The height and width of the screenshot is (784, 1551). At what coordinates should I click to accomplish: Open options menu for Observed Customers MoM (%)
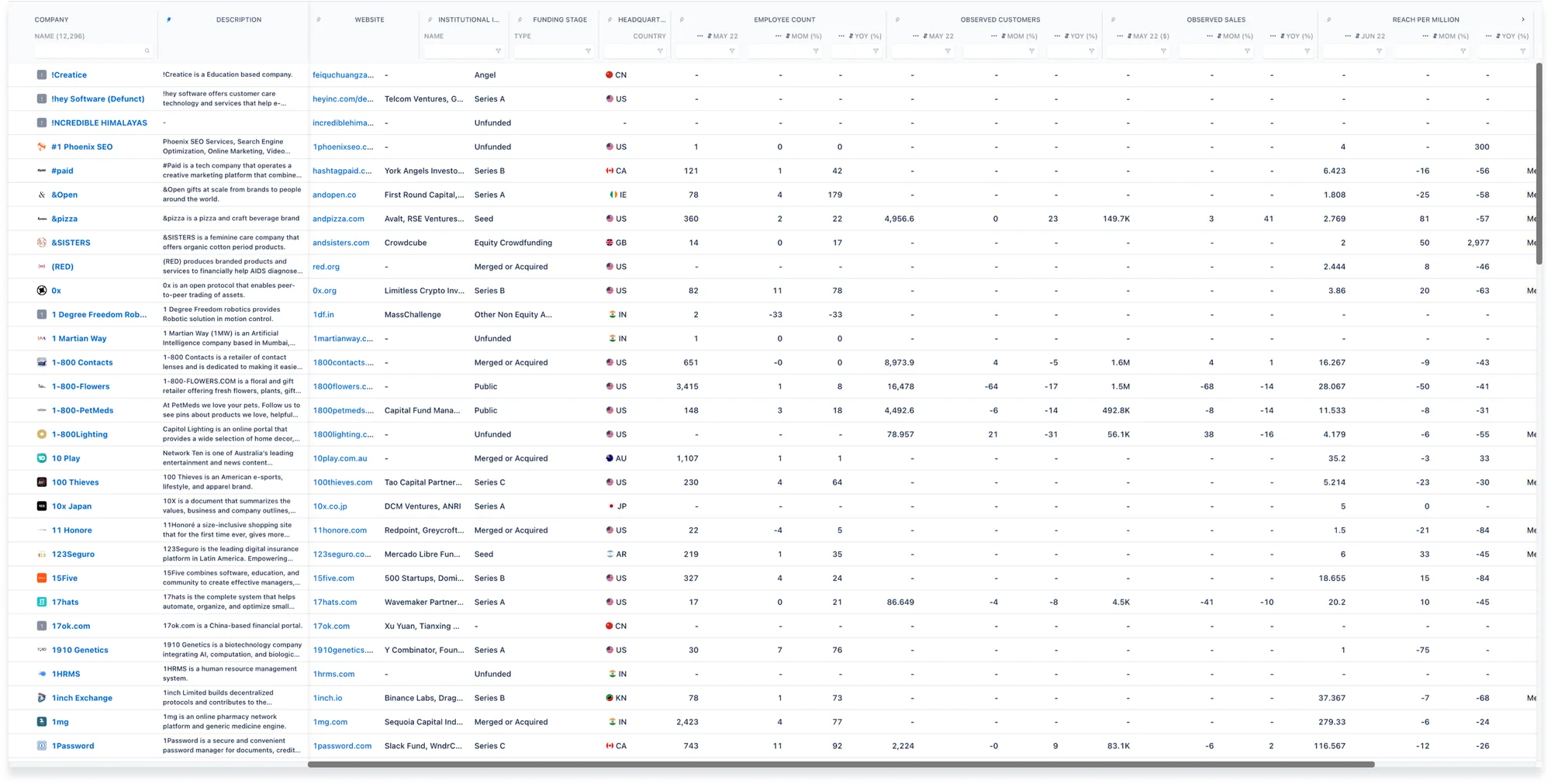(994, 36)
